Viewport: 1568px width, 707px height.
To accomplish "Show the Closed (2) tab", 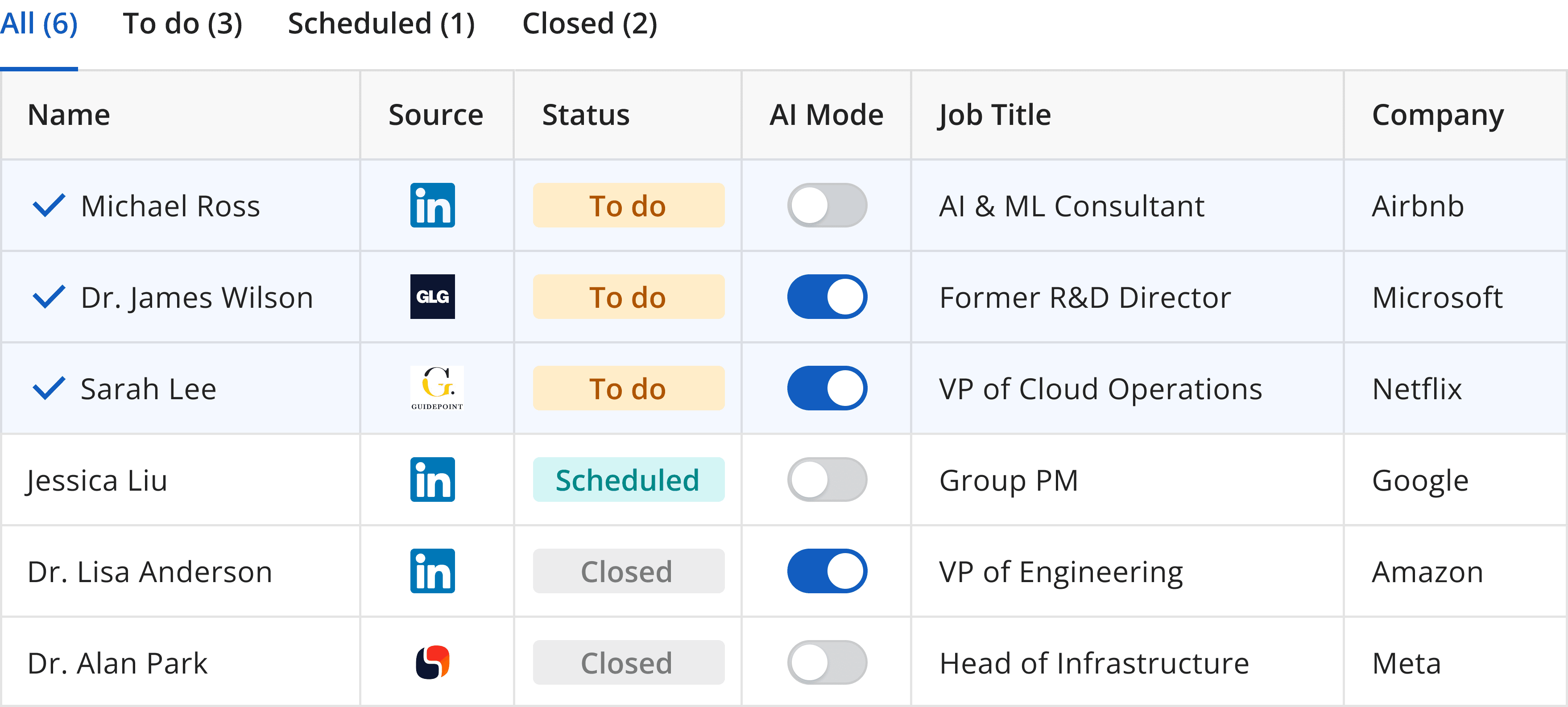I will point(589,25).
